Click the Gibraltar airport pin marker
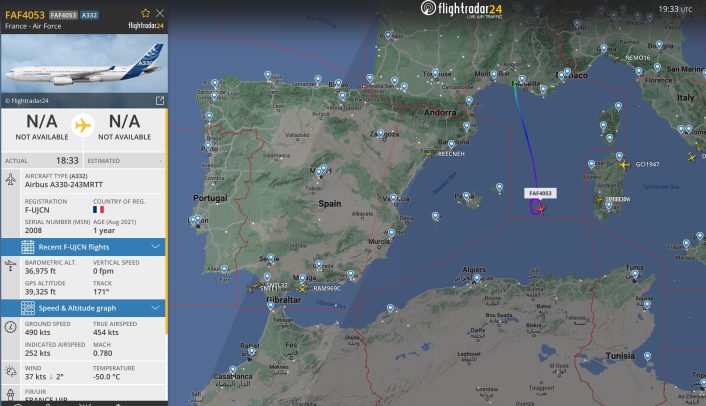 (270, 306)
